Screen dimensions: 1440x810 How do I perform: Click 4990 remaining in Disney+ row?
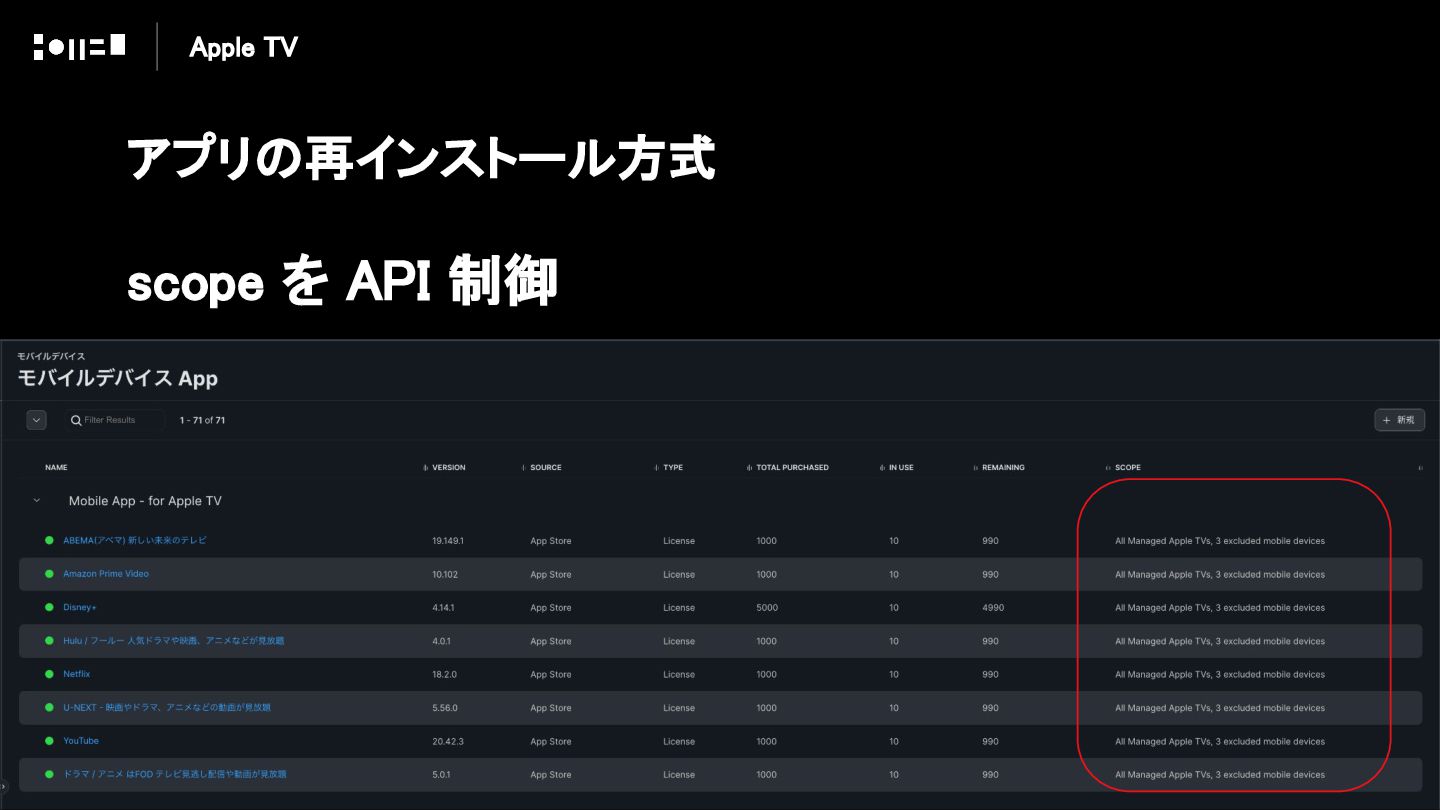point(993,608)
